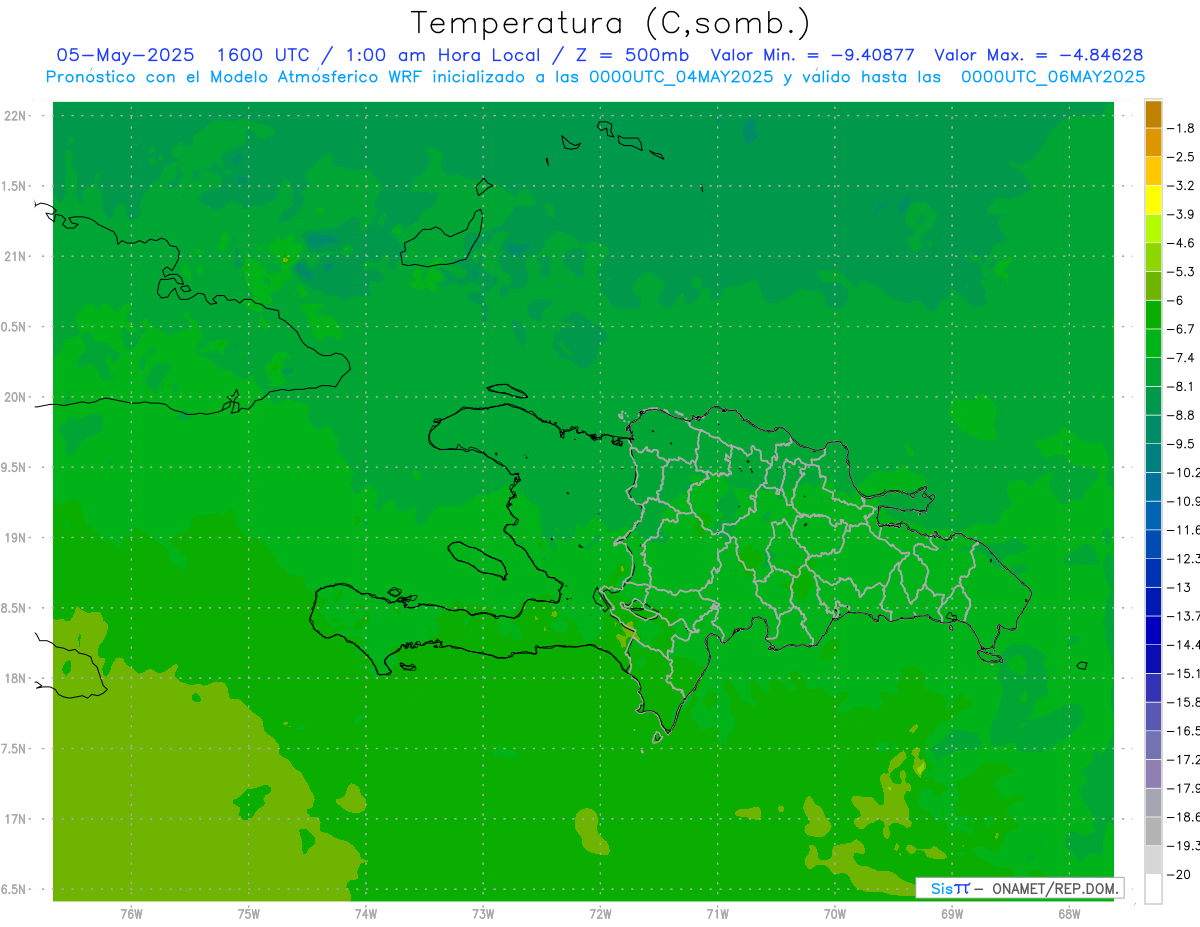Click the '68W' longitude axis label
The image size is (1200, 927).
click(x=1069, y=913)
